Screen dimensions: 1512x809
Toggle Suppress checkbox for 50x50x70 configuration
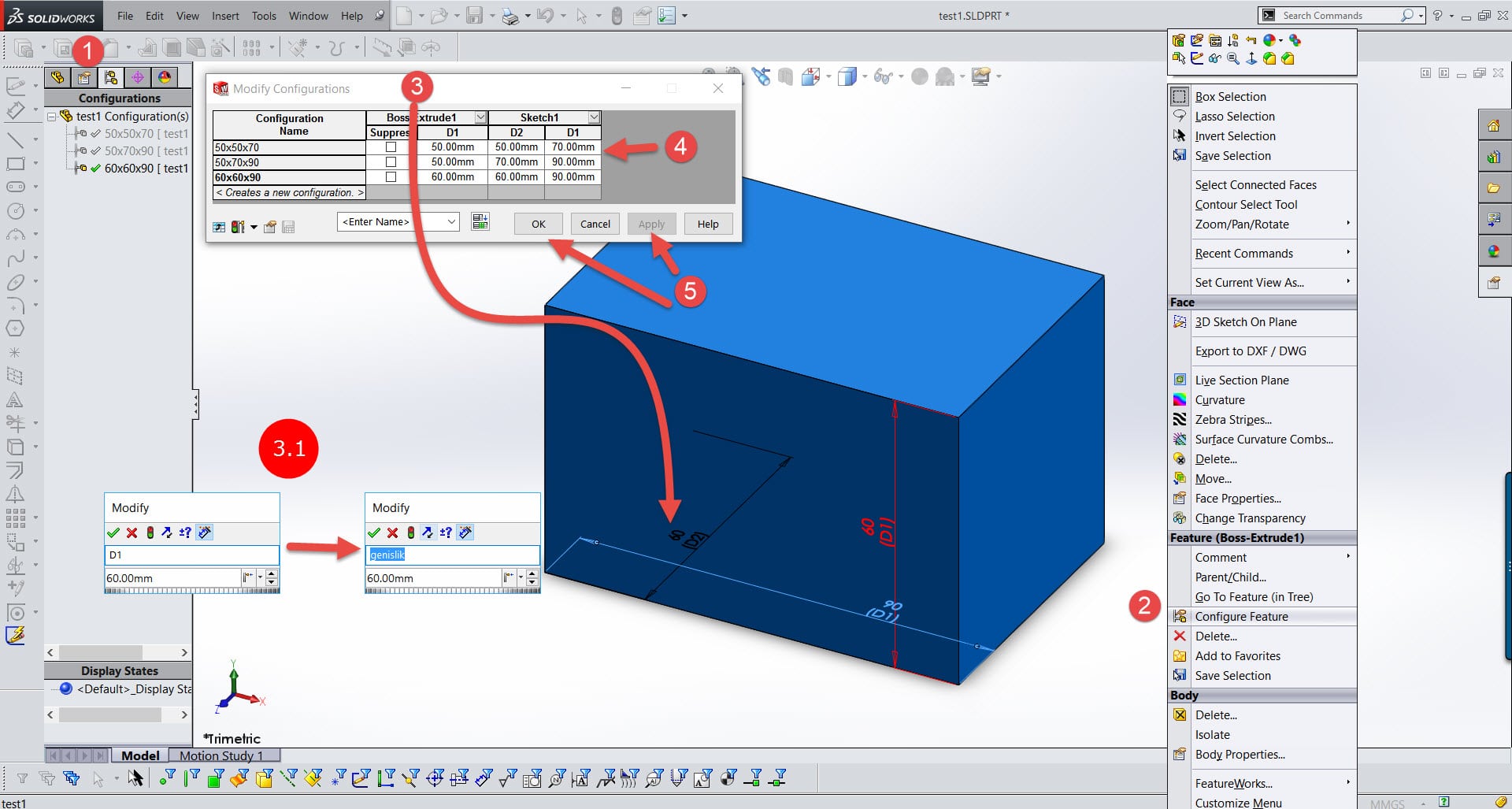391,147
